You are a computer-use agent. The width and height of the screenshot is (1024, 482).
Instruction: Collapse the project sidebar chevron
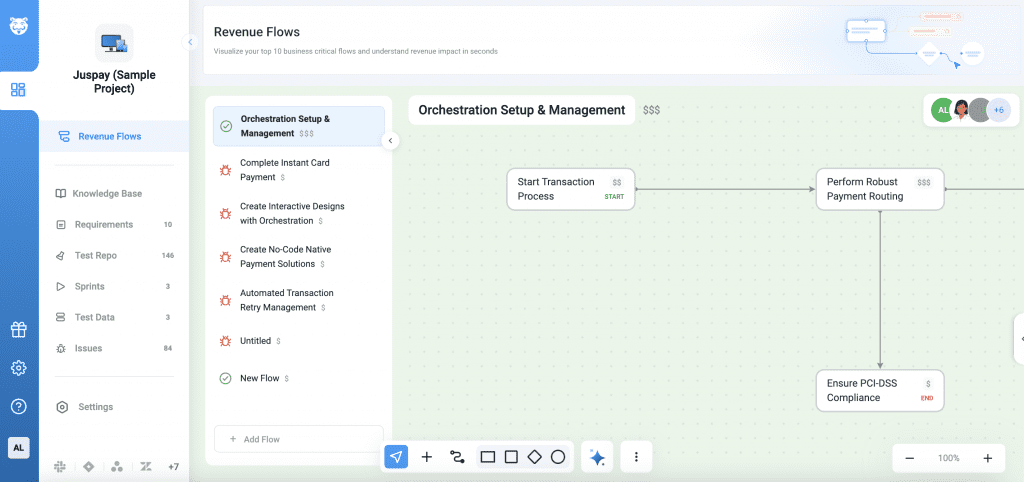(x=189, y=42)
